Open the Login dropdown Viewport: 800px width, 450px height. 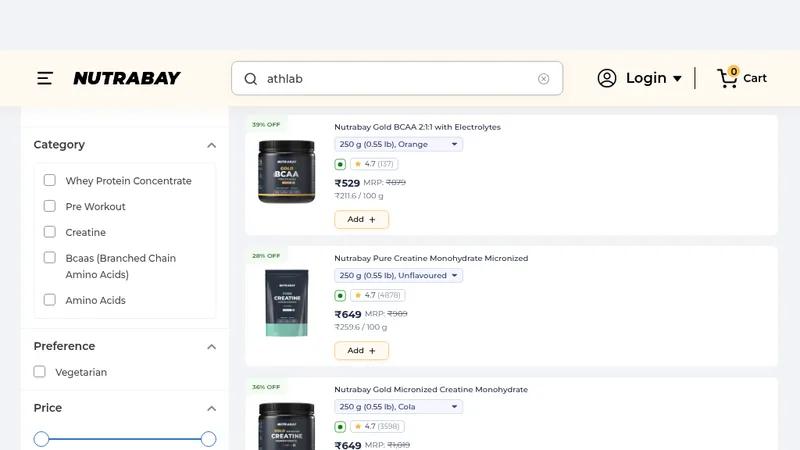pyautogui.click(x=654, y=78)
